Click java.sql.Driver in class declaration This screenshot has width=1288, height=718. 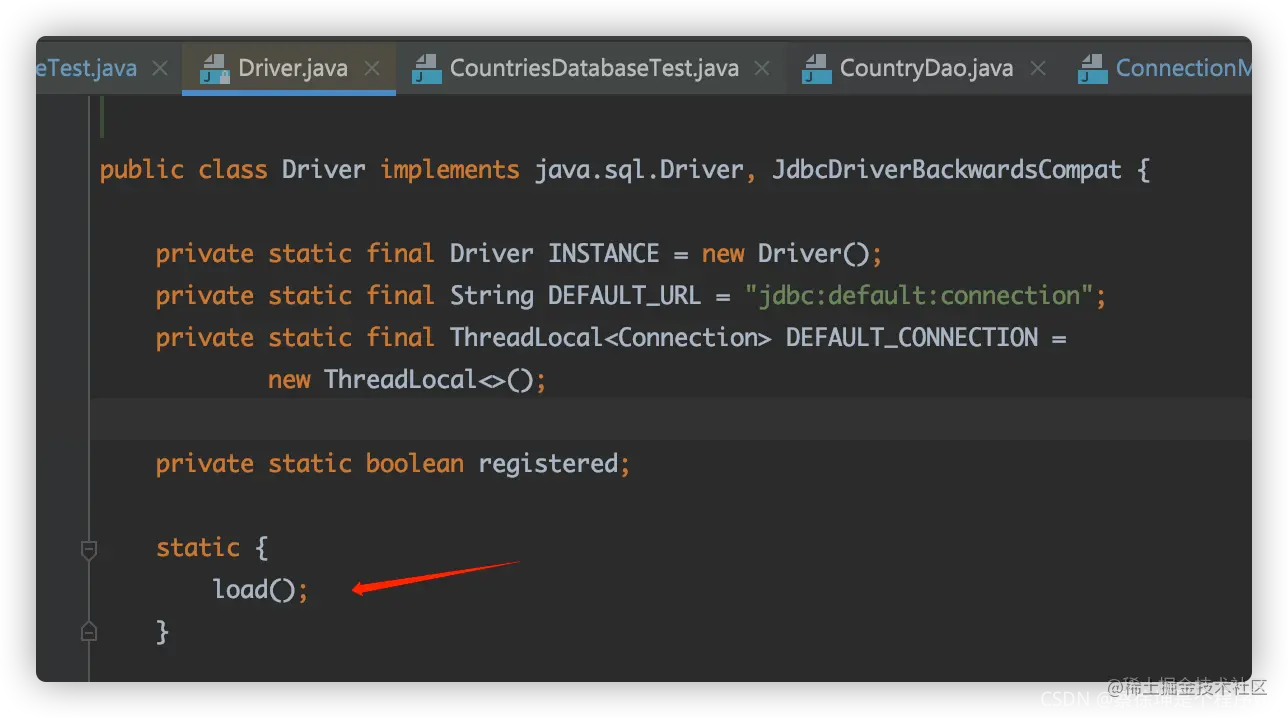(639, 170)
